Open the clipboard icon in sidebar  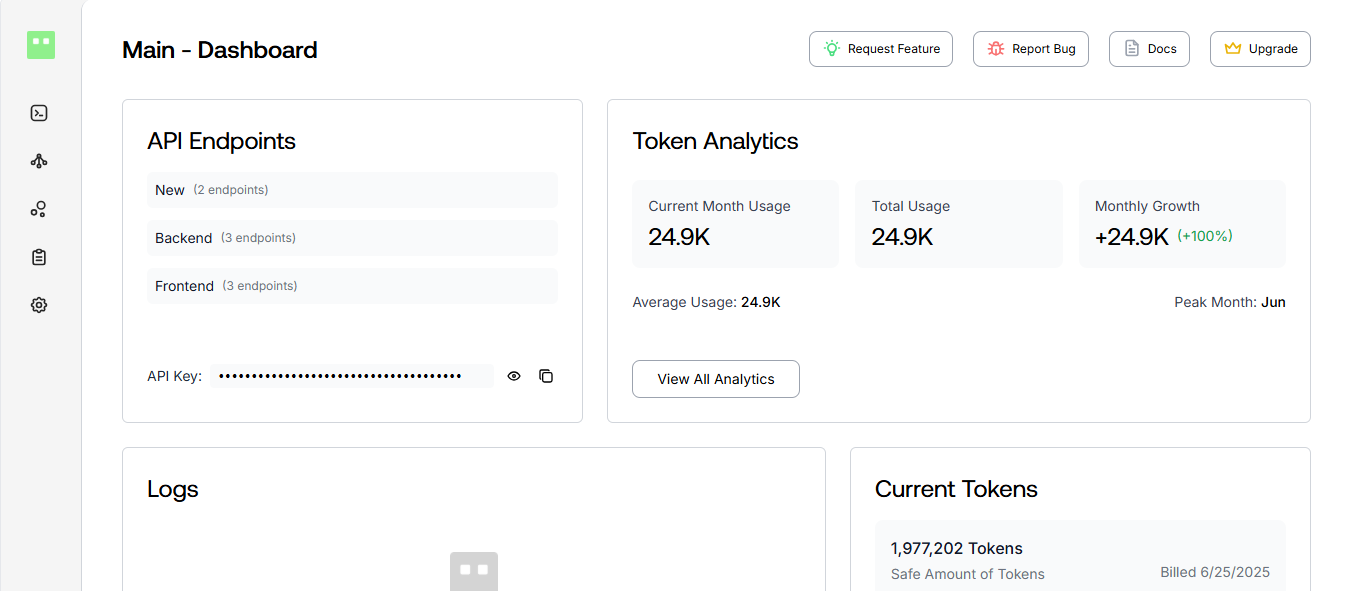tap(39, 257)
